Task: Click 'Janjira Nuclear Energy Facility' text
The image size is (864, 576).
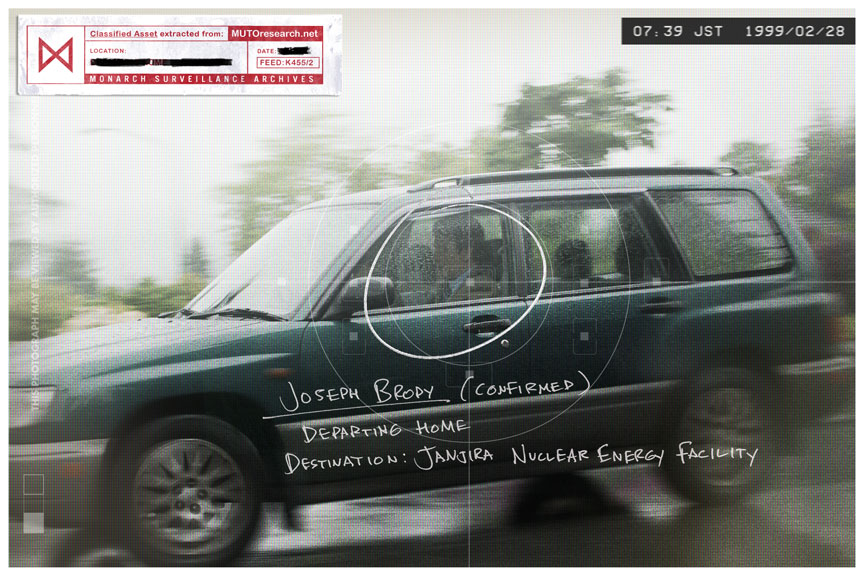Action: click(x=586, y=456)
